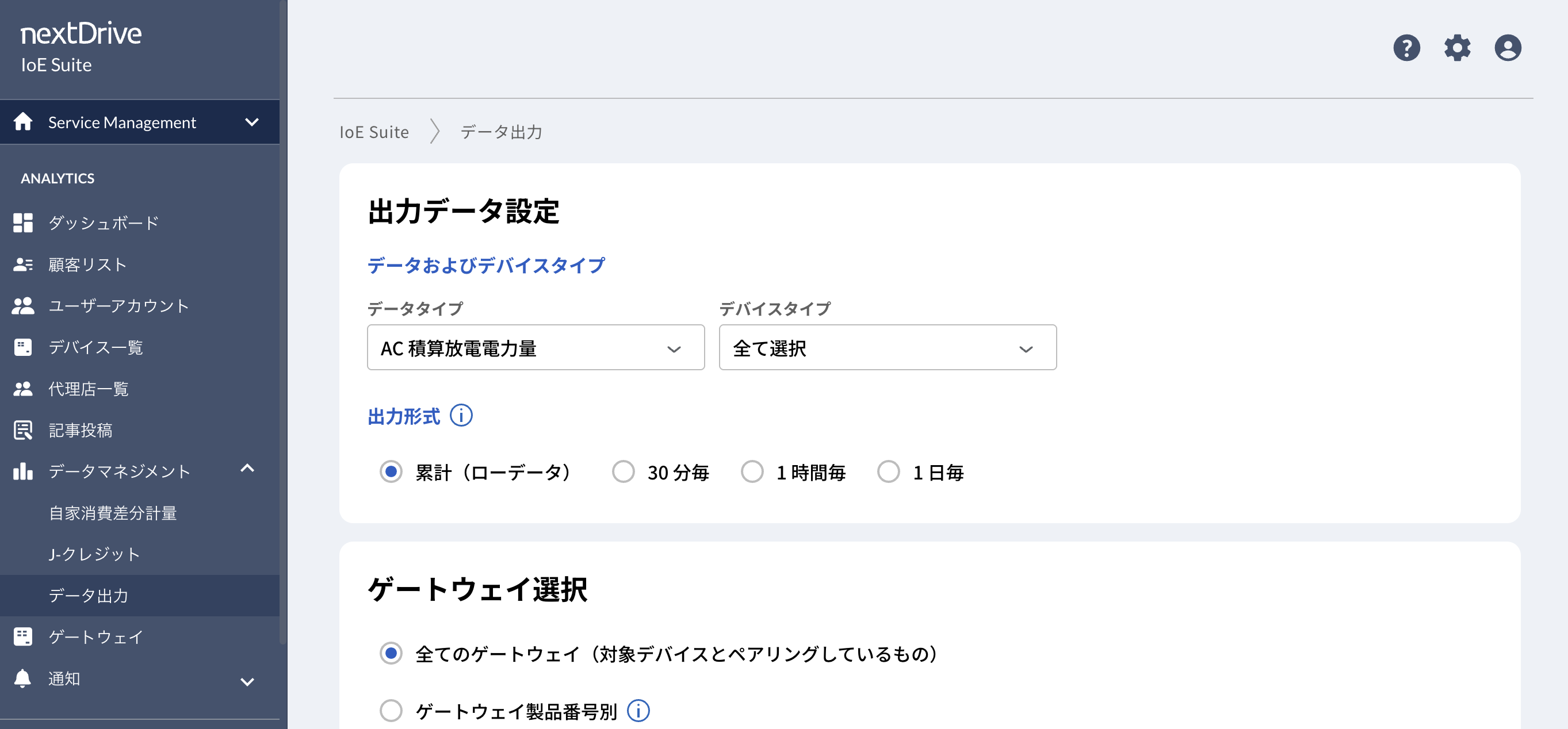
Task: Collapse the データマネジメント section chevron
Action: coord(247,468)
